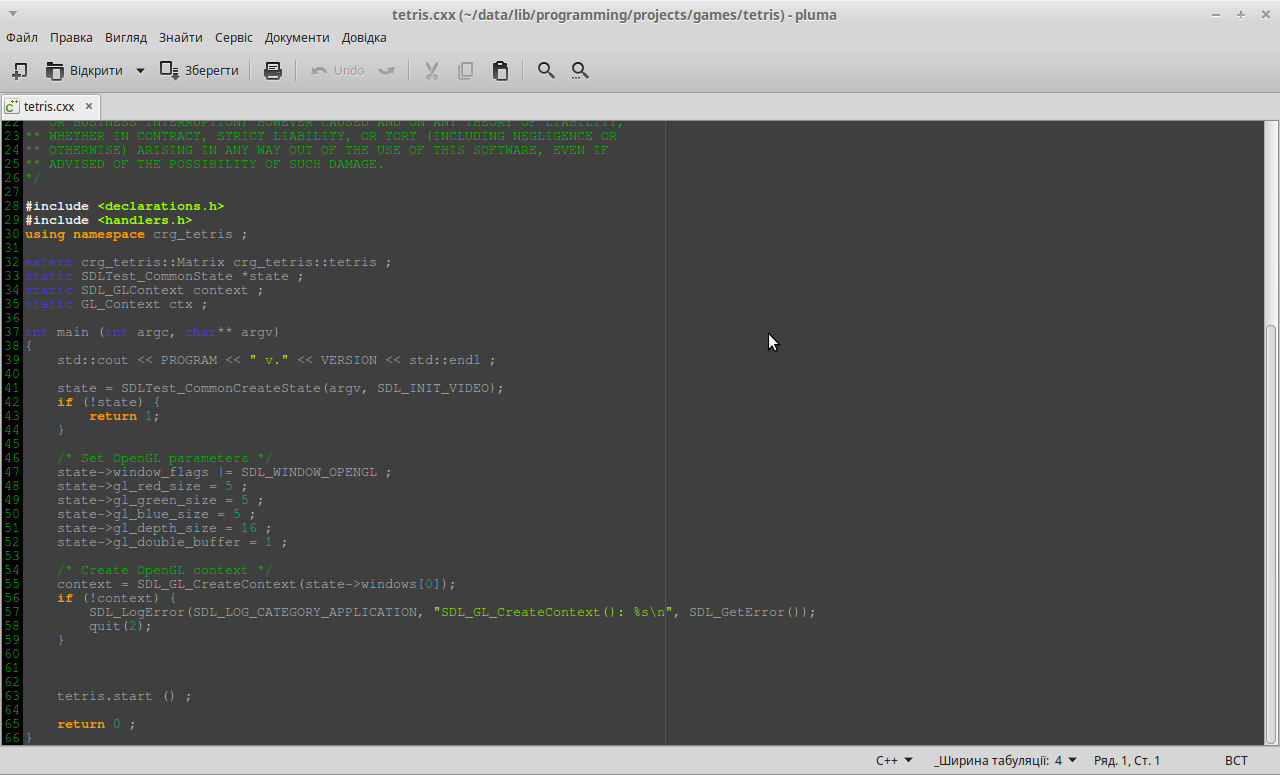Copy the selection with the copy icon
Screen dimensions: 1280x775
(x=465, y=71)
